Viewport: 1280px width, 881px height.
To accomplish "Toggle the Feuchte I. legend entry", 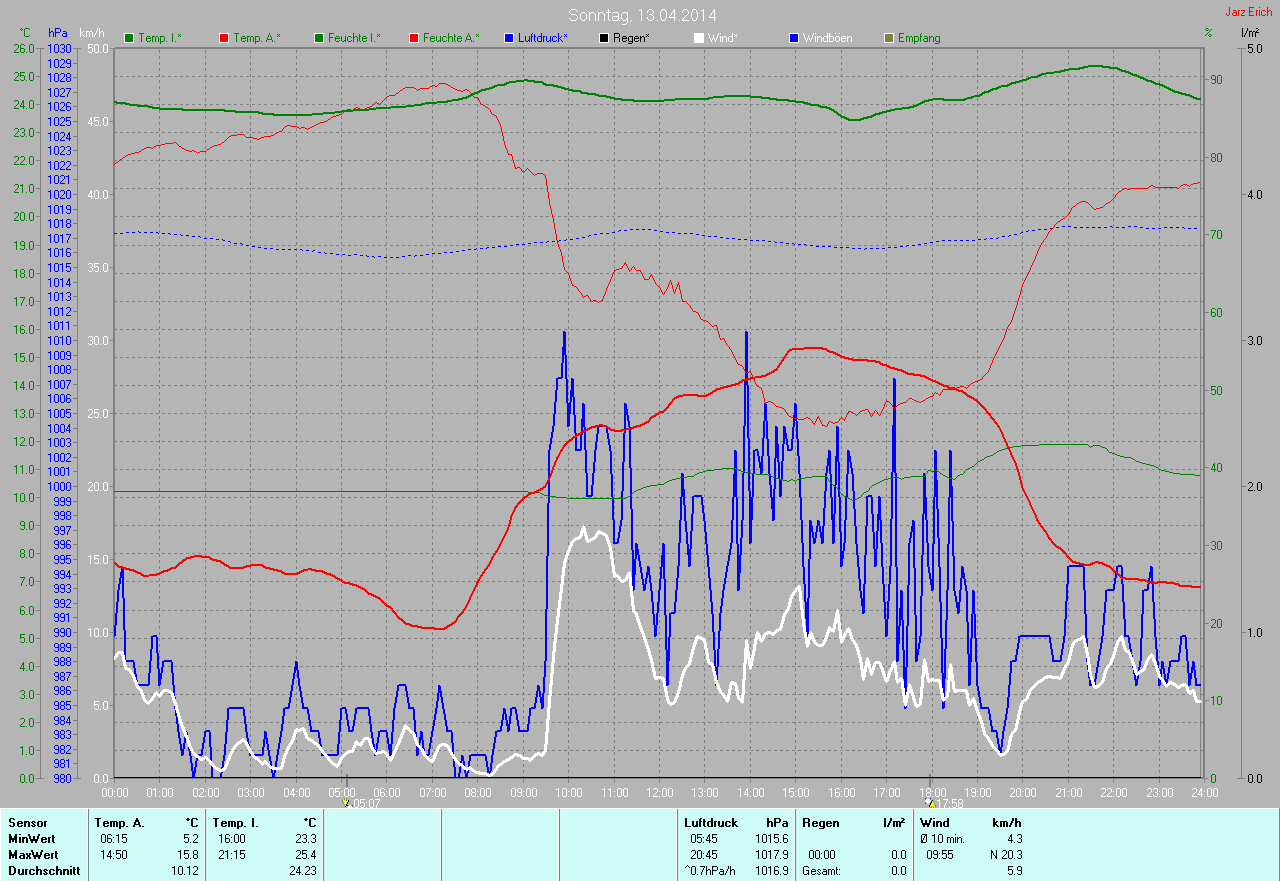I will coord(348,38).
